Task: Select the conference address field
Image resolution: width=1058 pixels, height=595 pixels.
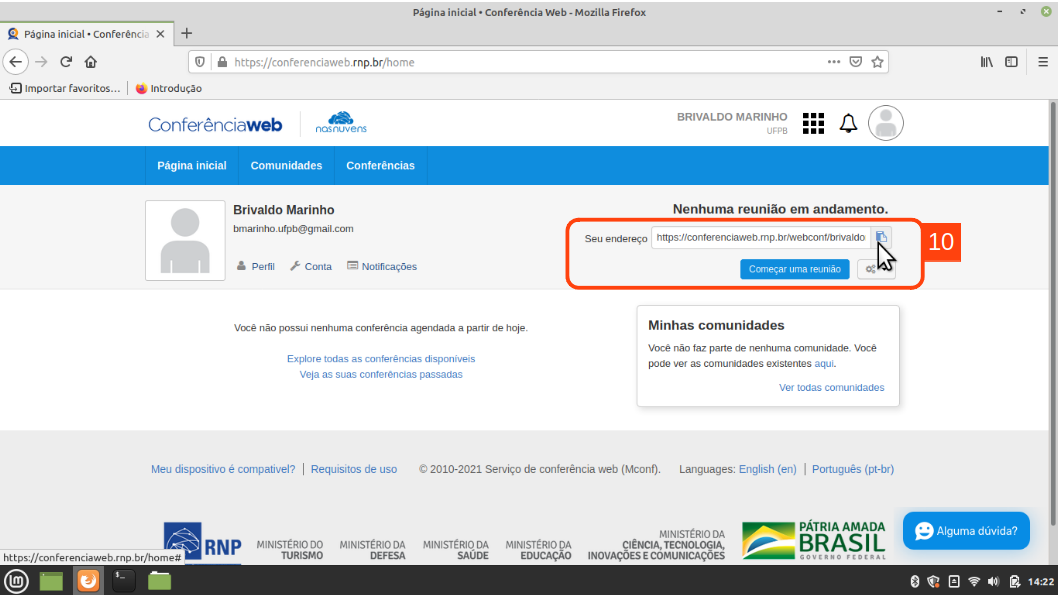Action: tap(760, 238)
